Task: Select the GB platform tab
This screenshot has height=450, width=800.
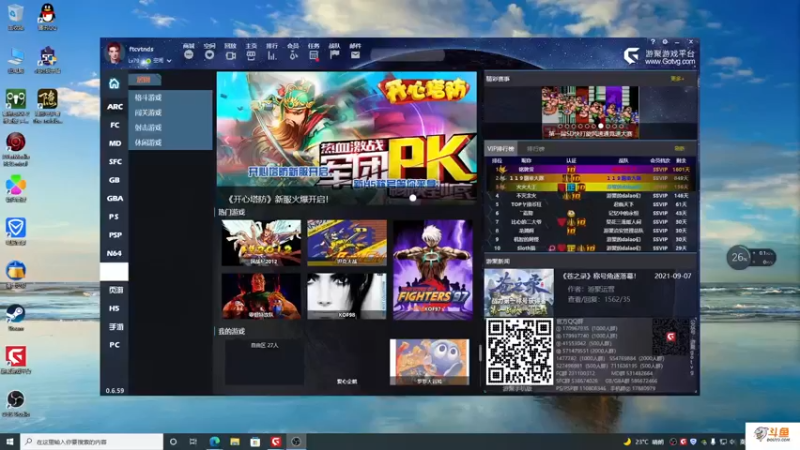Action: (x=114, y=180)
